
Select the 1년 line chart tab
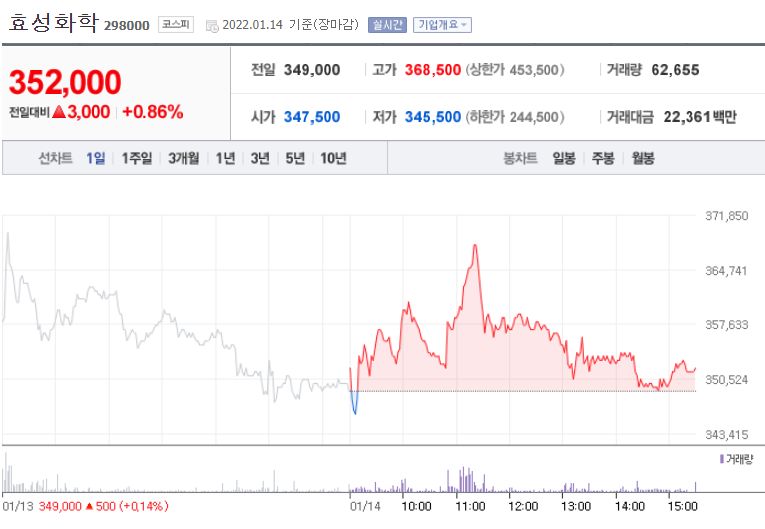pyautogui.click(x=225, y=158)
